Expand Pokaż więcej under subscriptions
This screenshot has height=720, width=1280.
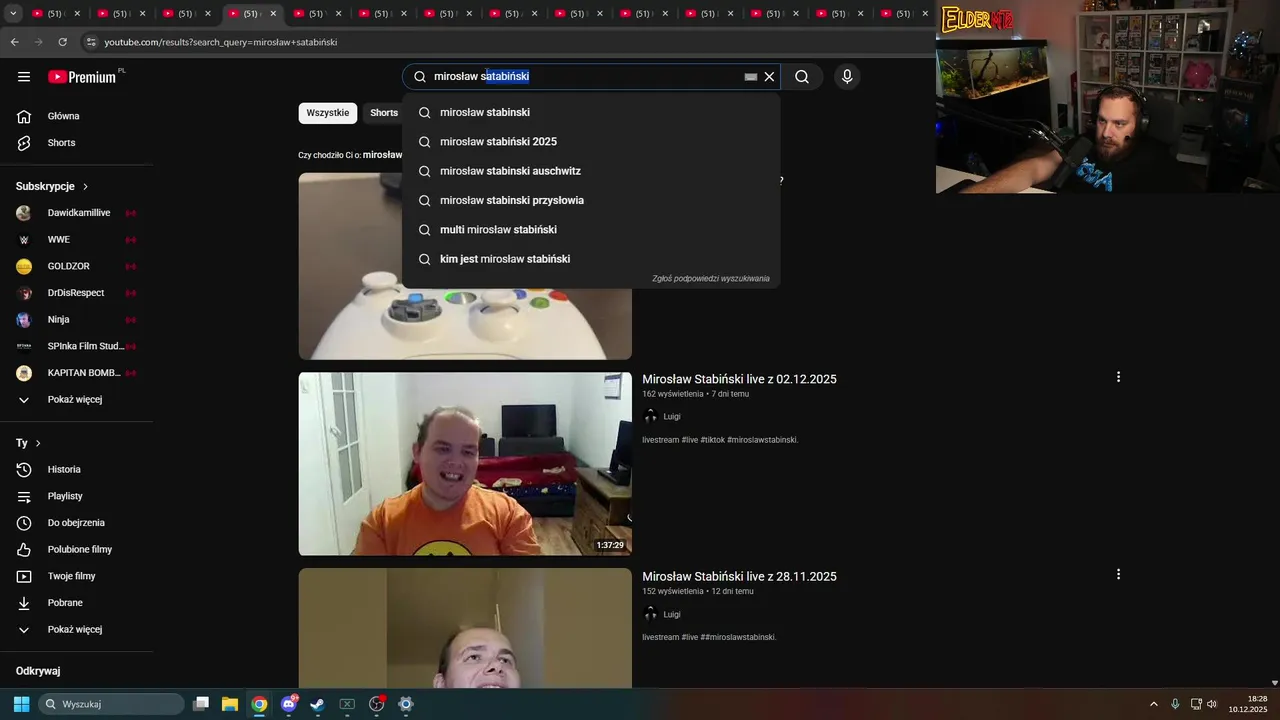pyautogui.click(x=77, y=400)
